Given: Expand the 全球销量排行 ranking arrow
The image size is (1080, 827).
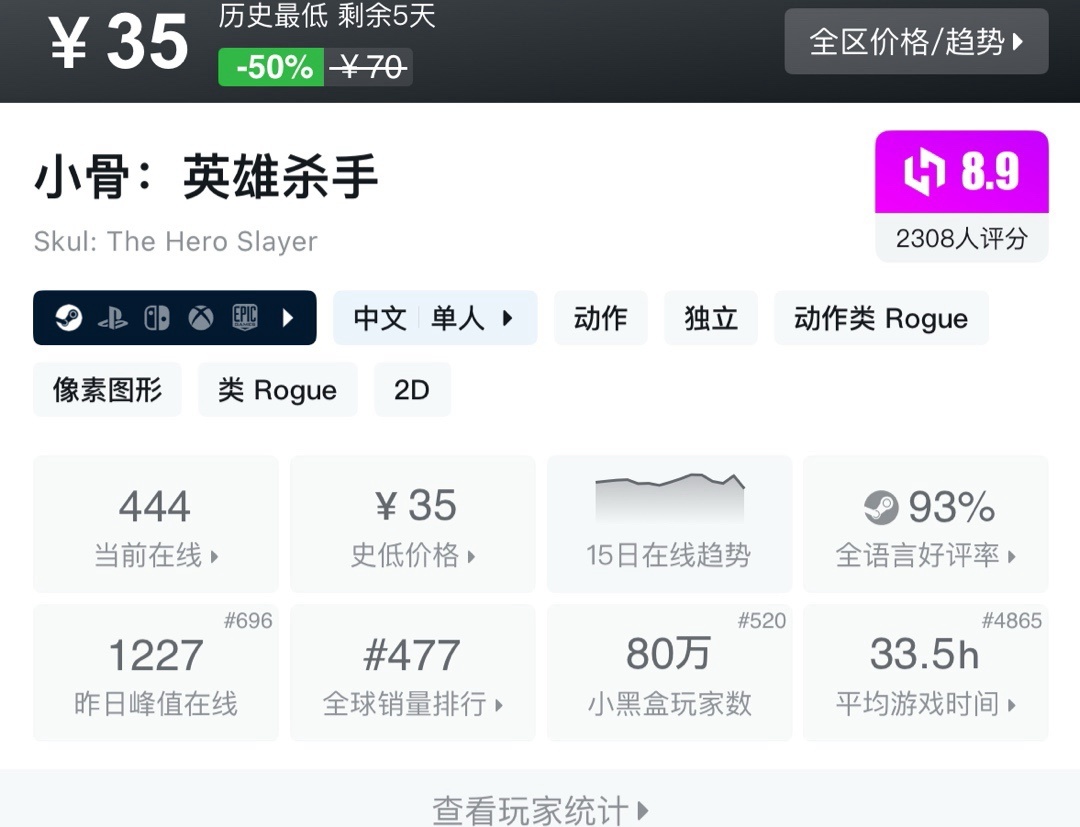Looking at the screenshot, I should (x=499, y=705).
